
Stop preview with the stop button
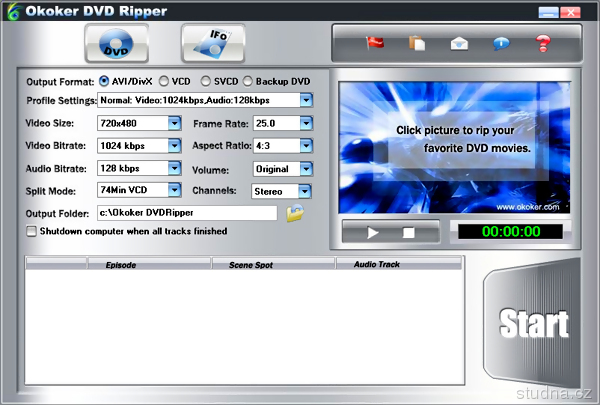(x=408, y=232)
